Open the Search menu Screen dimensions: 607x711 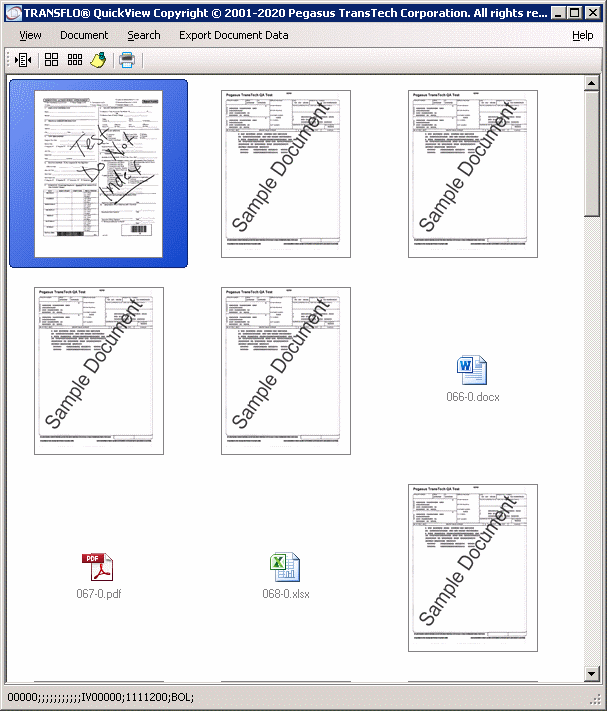[144, 35]
